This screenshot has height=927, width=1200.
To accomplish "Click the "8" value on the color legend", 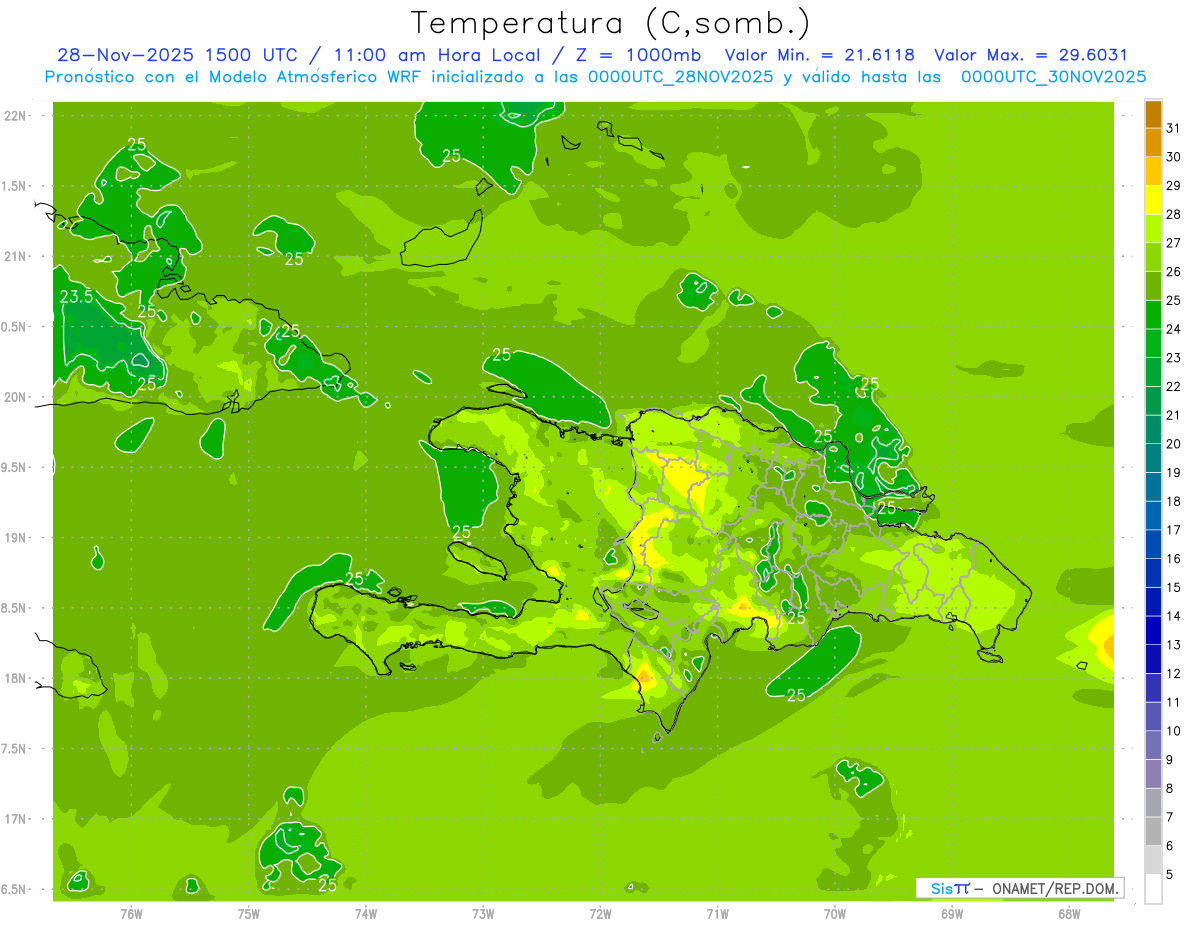I will (x=1170, y=789).
